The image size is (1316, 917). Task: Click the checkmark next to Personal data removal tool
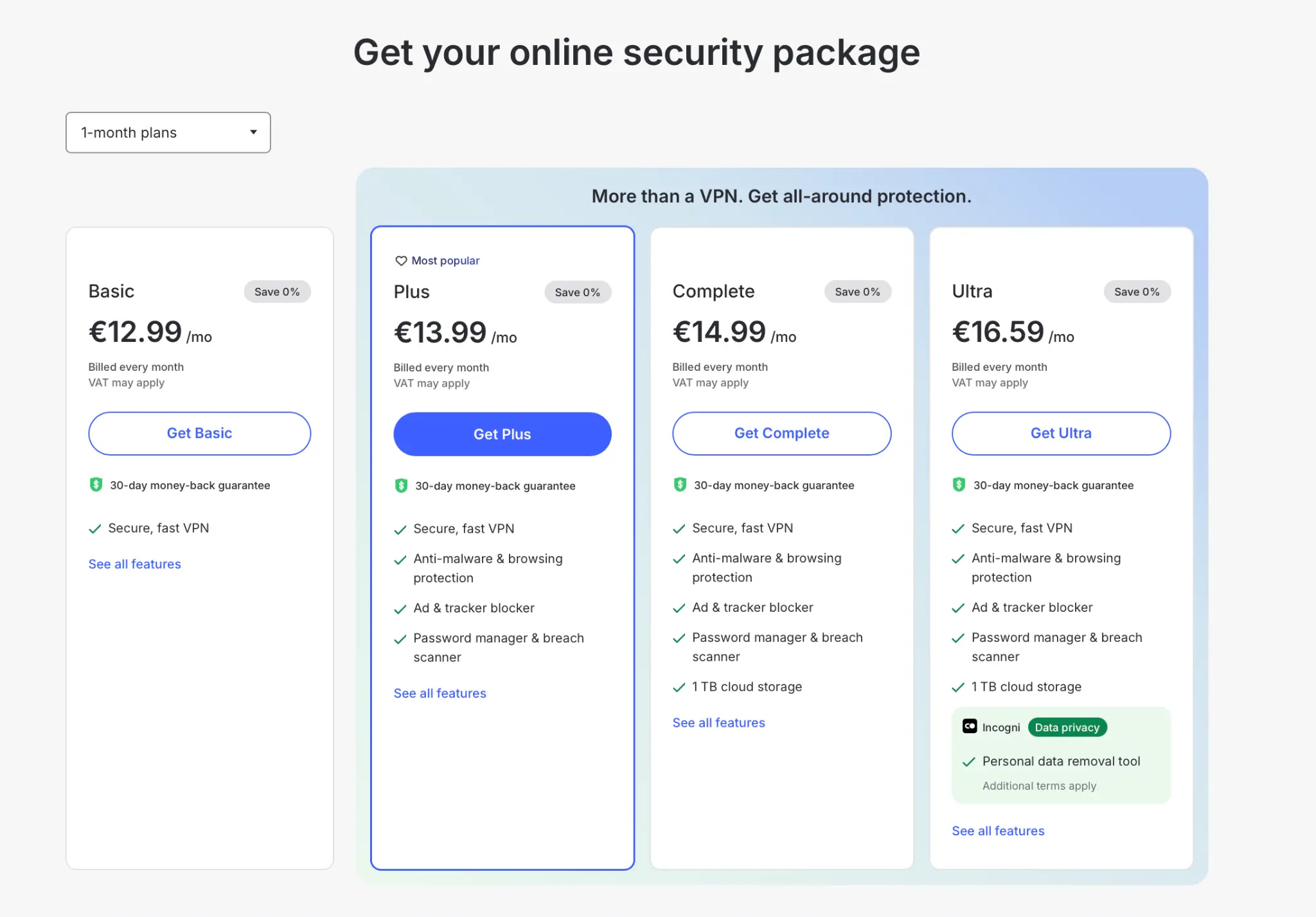969,762
